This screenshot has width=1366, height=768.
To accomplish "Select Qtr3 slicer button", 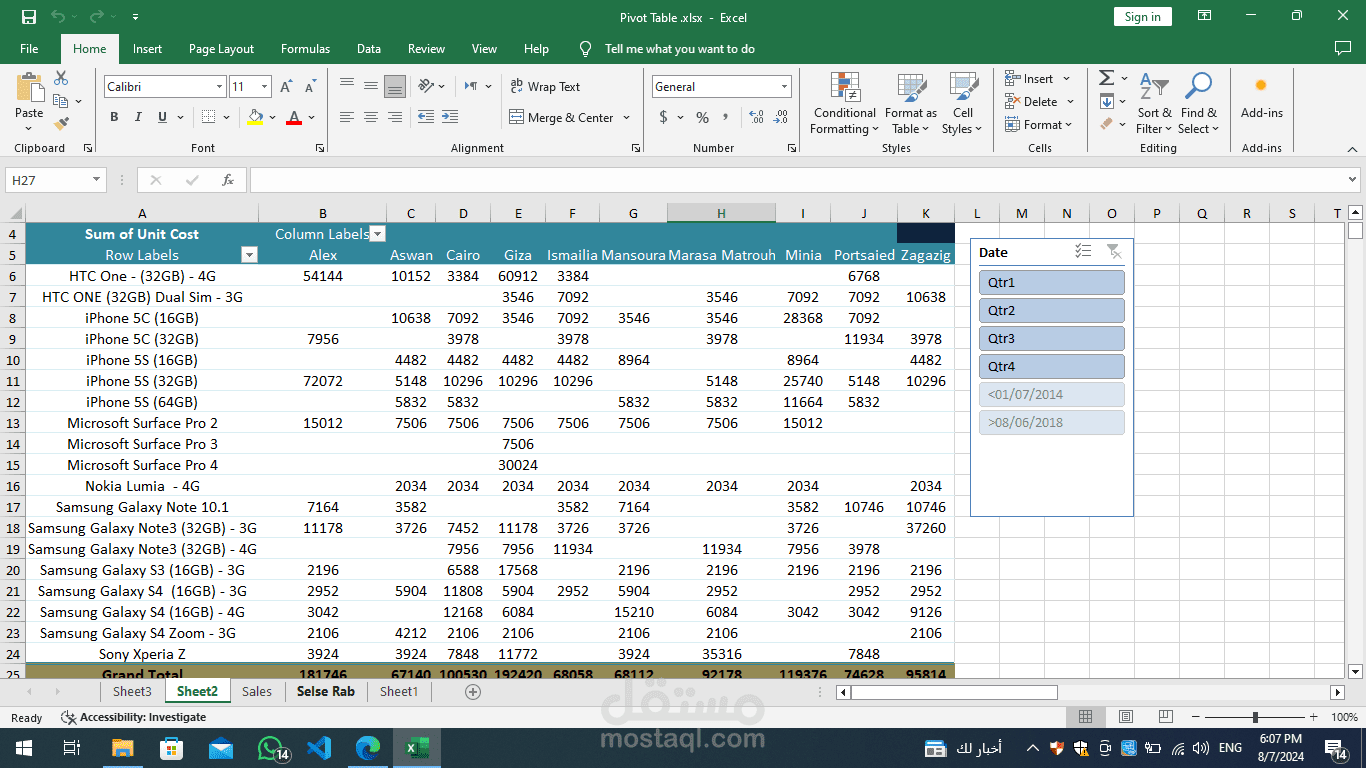I will pyautogui.click(x=1052, y=339).
